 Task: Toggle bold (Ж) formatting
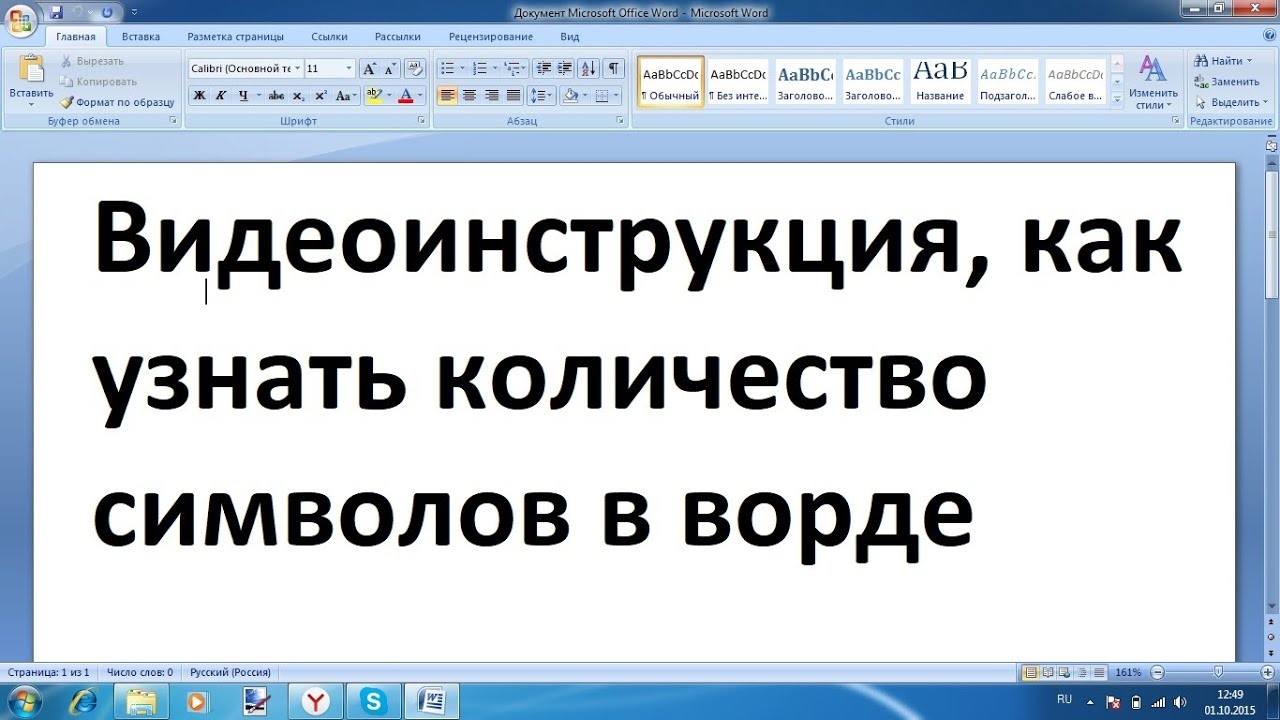click(x=199, y=96)
